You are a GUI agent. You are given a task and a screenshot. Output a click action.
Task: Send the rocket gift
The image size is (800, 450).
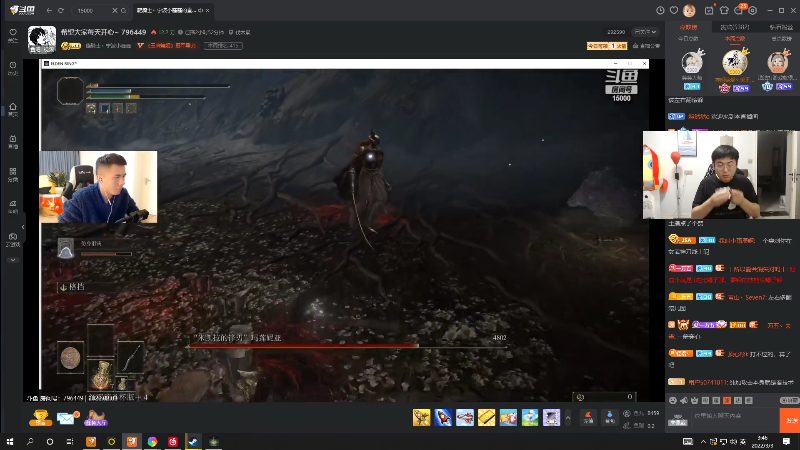[x=443, y=417]
